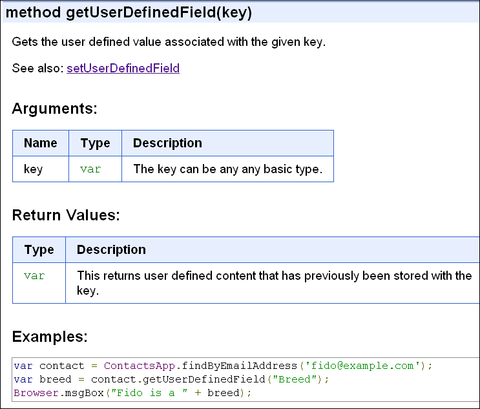Select the Return Values heading
The width and height of the screenshot is (480, 409).
tap(66, 215)
